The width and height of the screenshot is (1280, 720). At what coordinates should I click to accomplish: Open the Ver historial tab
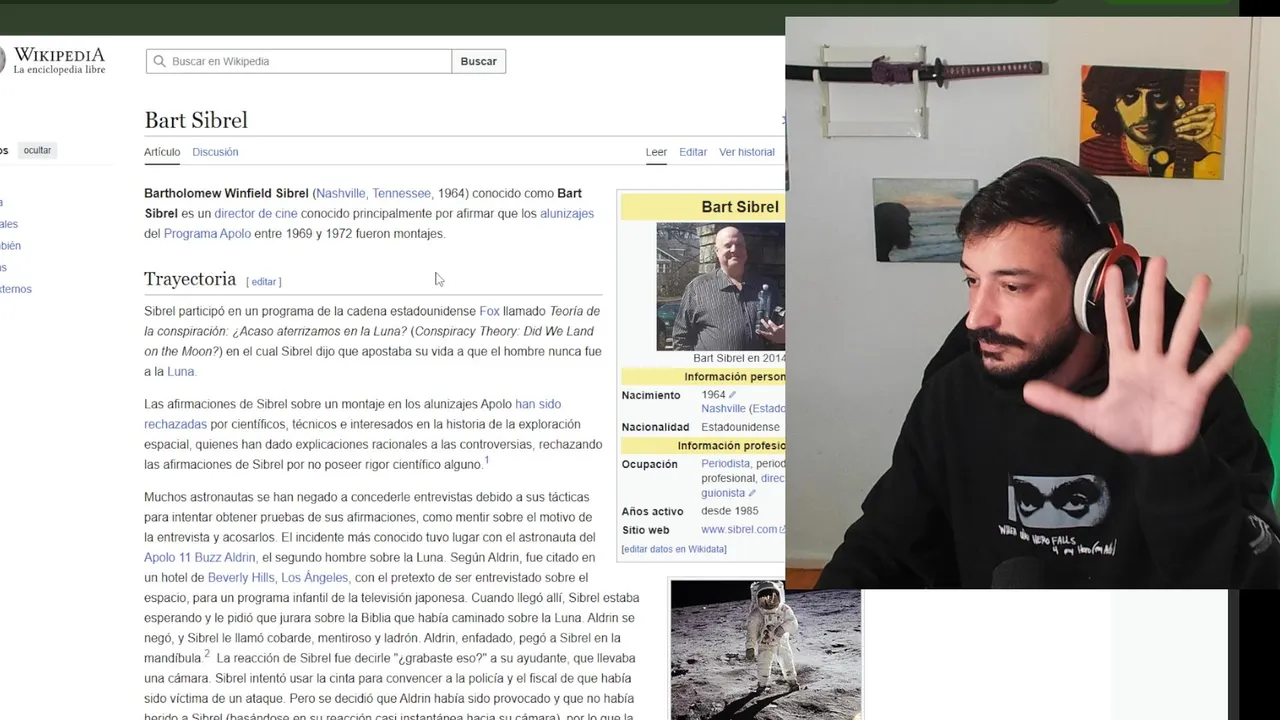tap(747, 152)
